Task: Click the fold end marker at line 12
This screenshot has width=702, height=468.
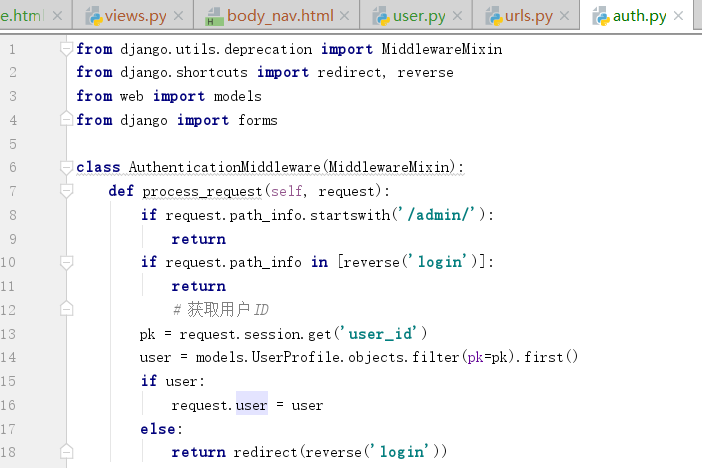Action: pyautogui.click(x=66, y=309)
